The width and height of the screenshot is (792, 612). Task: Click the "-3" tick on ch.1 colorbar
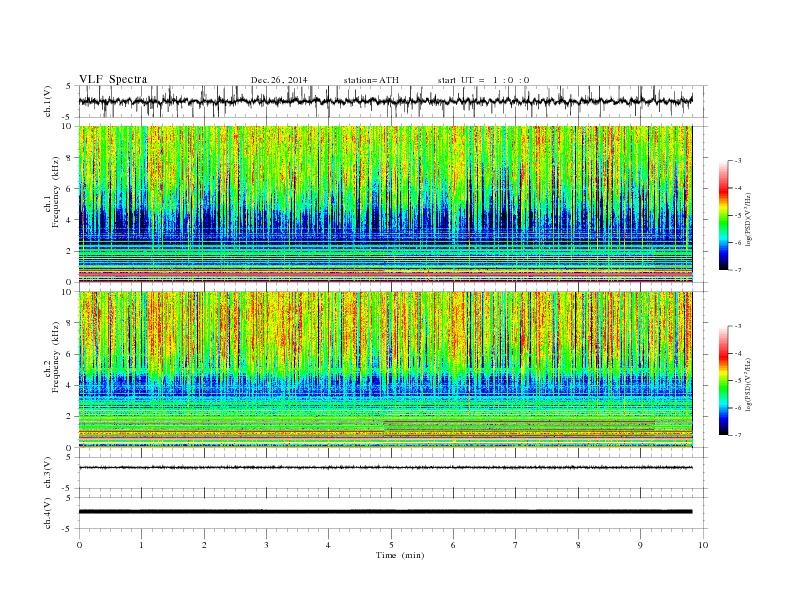[x=737, y=161]
